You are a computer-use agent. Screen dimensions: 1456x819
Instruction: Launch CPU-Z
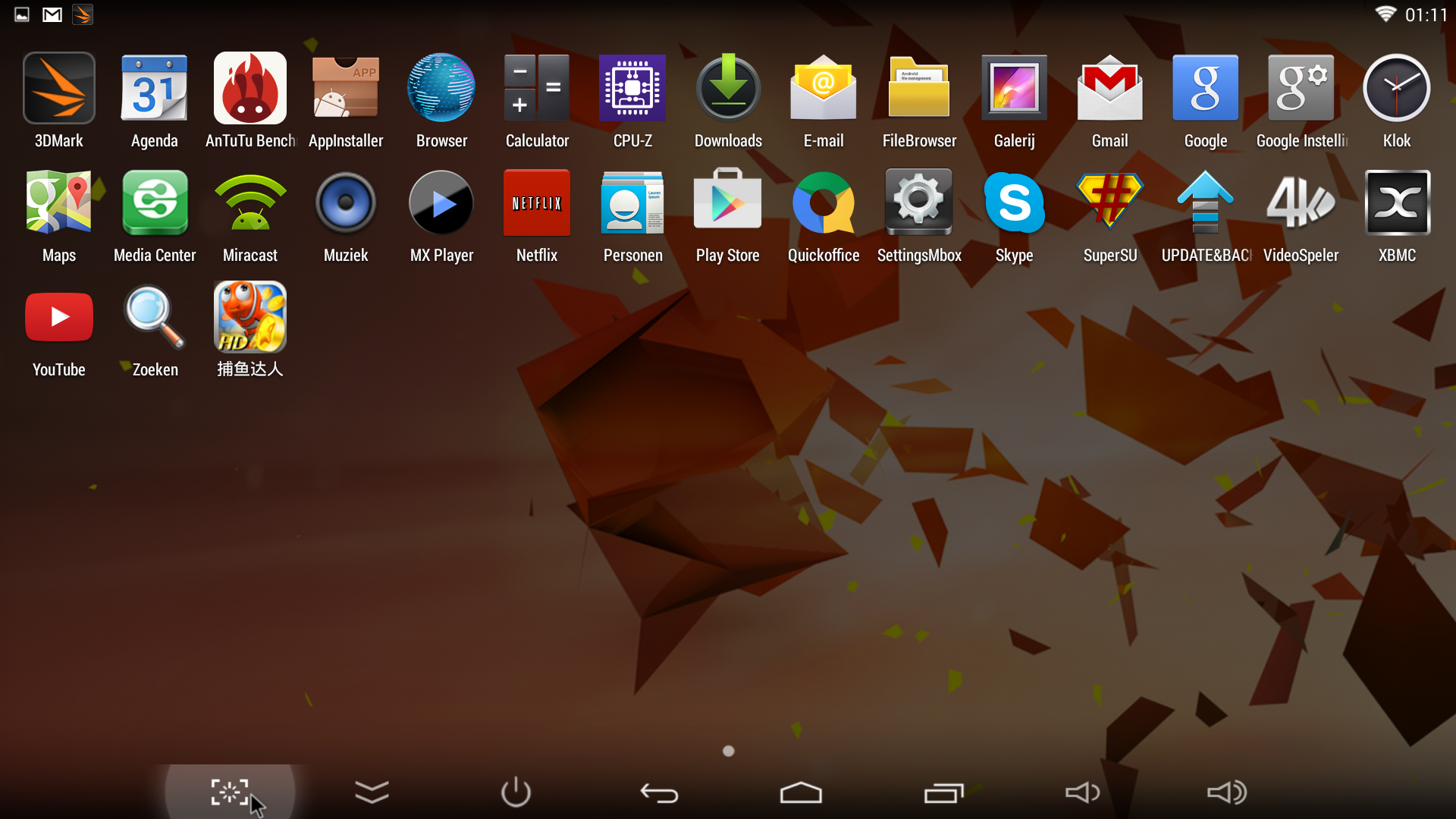point(632,88)
